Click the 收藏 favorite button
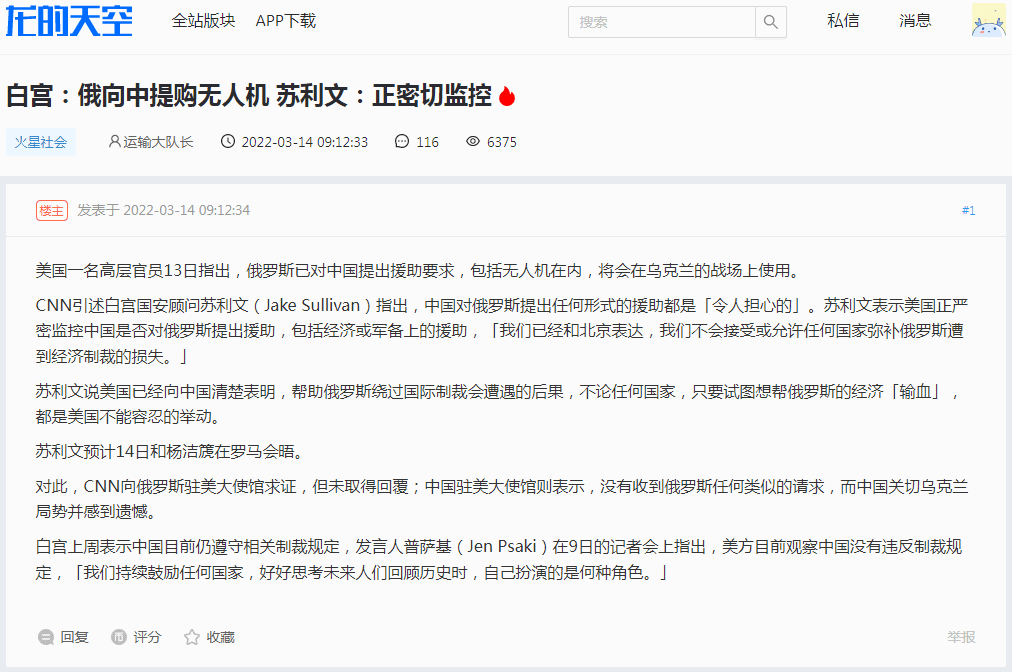 coord(209,637)
